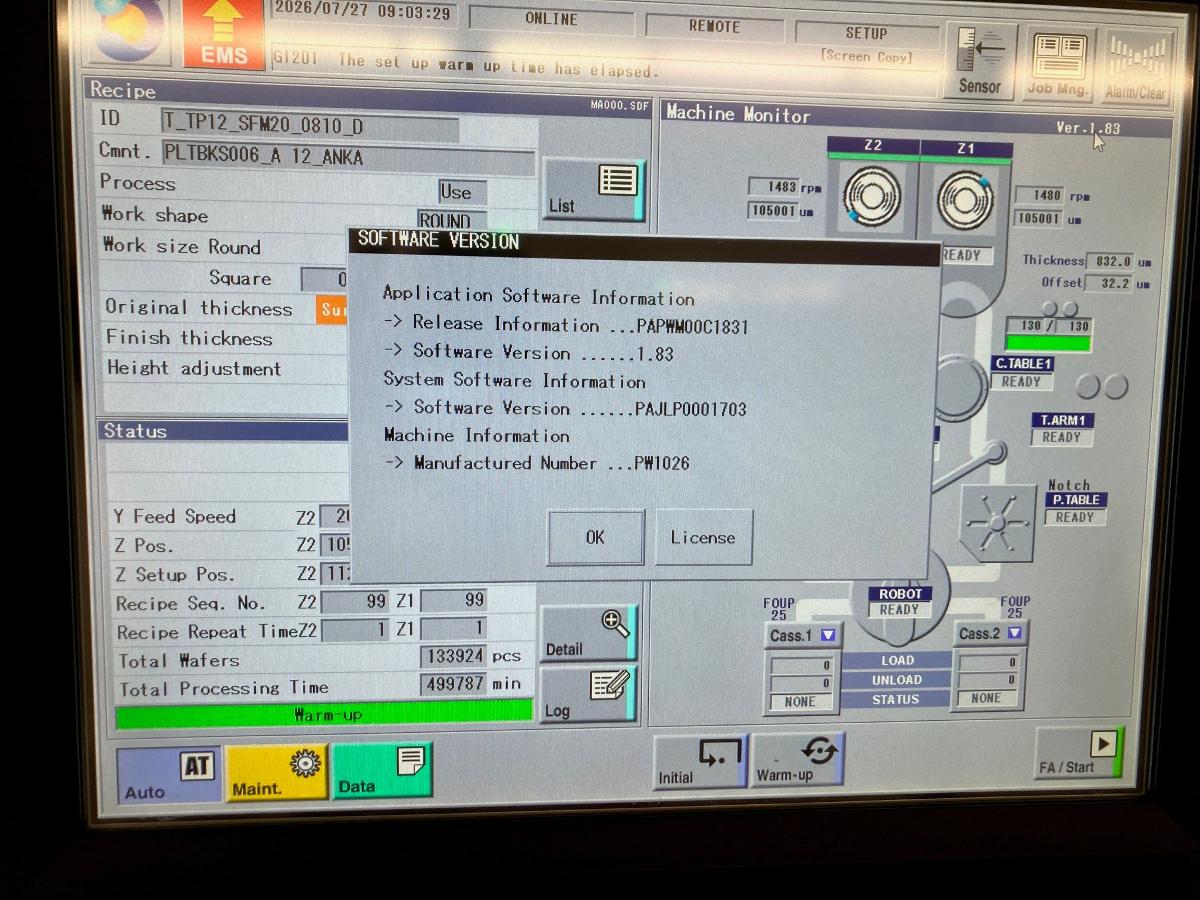Click the System Software Version PAJLP0001703 line
Screen dimensions: 1200x900
click(566, 408)
